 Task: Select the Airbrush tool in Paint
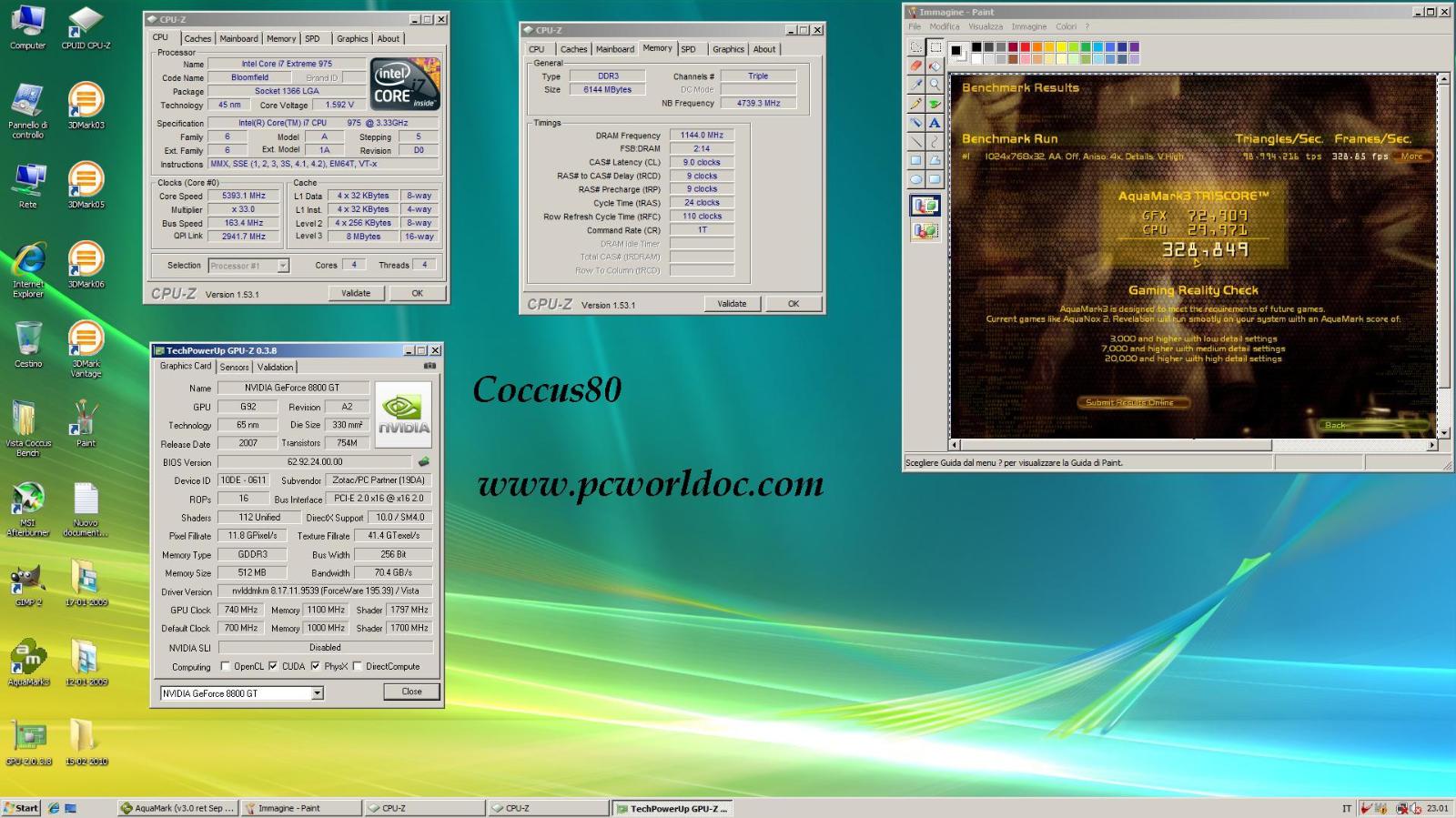916,123
